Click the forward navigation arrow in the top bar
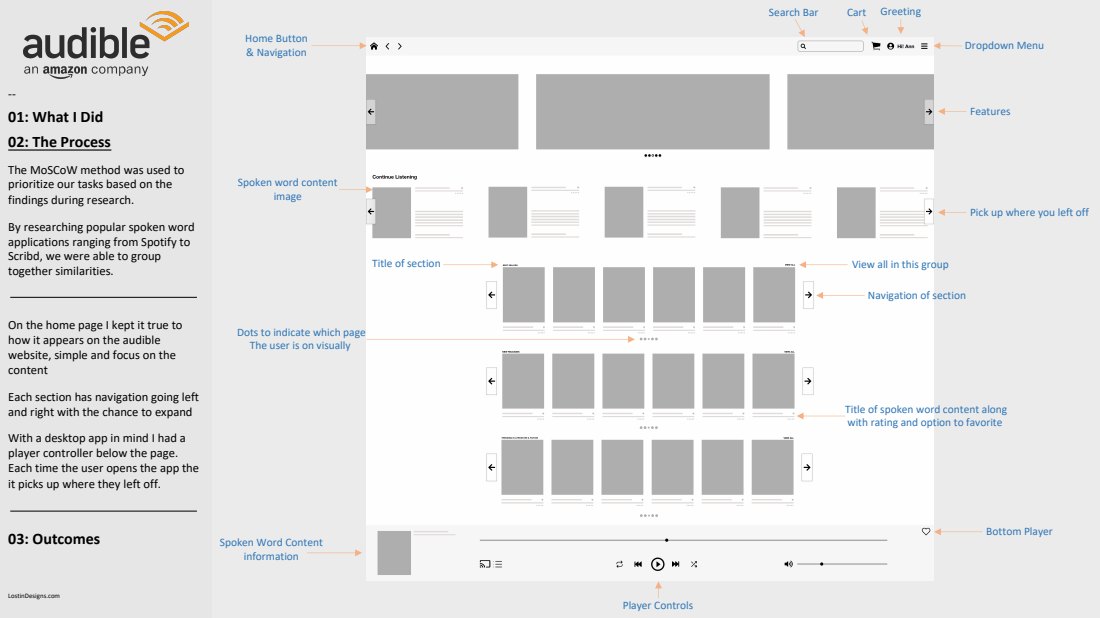 tap(398, 45)
